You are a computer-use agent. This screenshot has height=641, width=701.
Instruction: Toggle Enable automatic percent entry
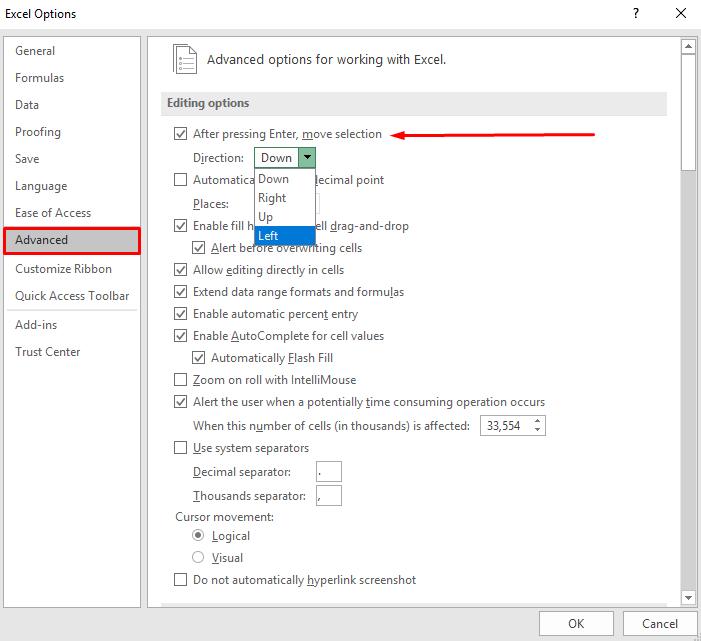point(181,314)
